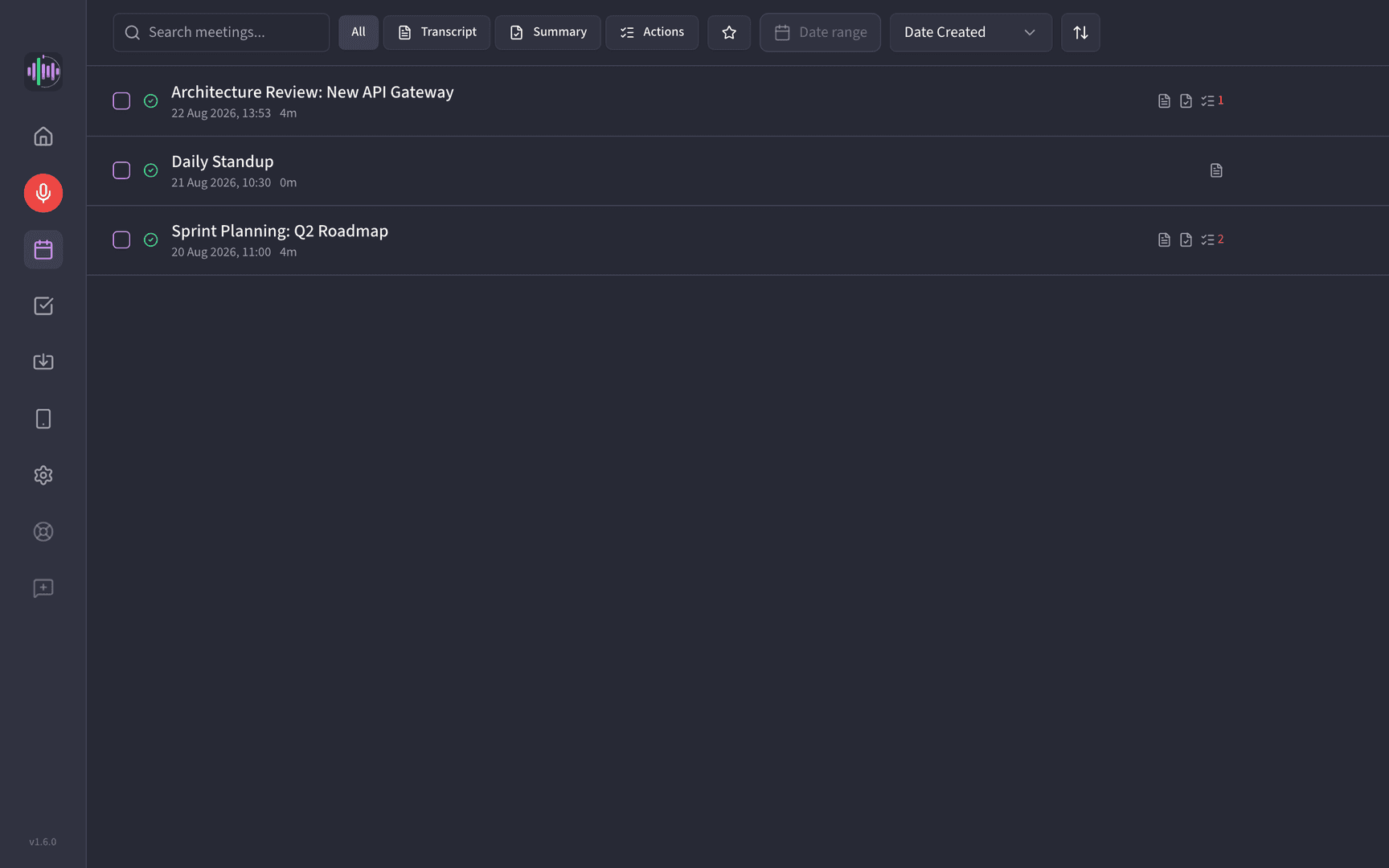1389x868 pixels.
Task: Open the Daily Standup meeting
Action: 222,162
